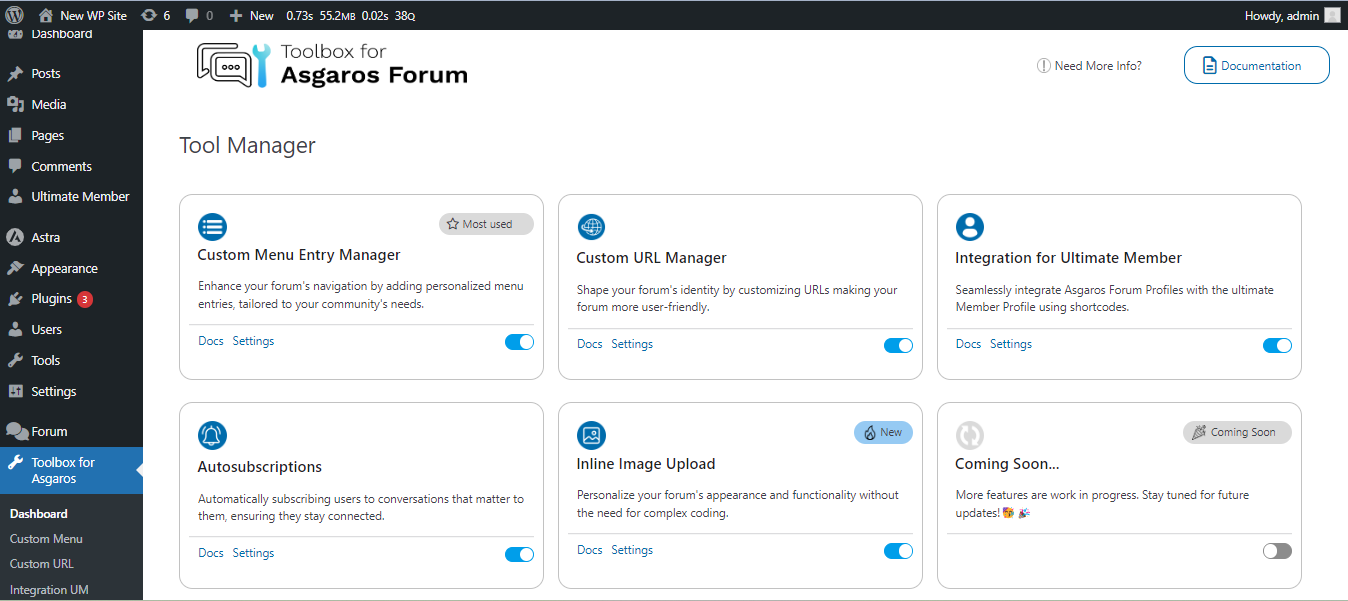Click Need More Info? text
Screen dimensions: 1348x601
1098,66
